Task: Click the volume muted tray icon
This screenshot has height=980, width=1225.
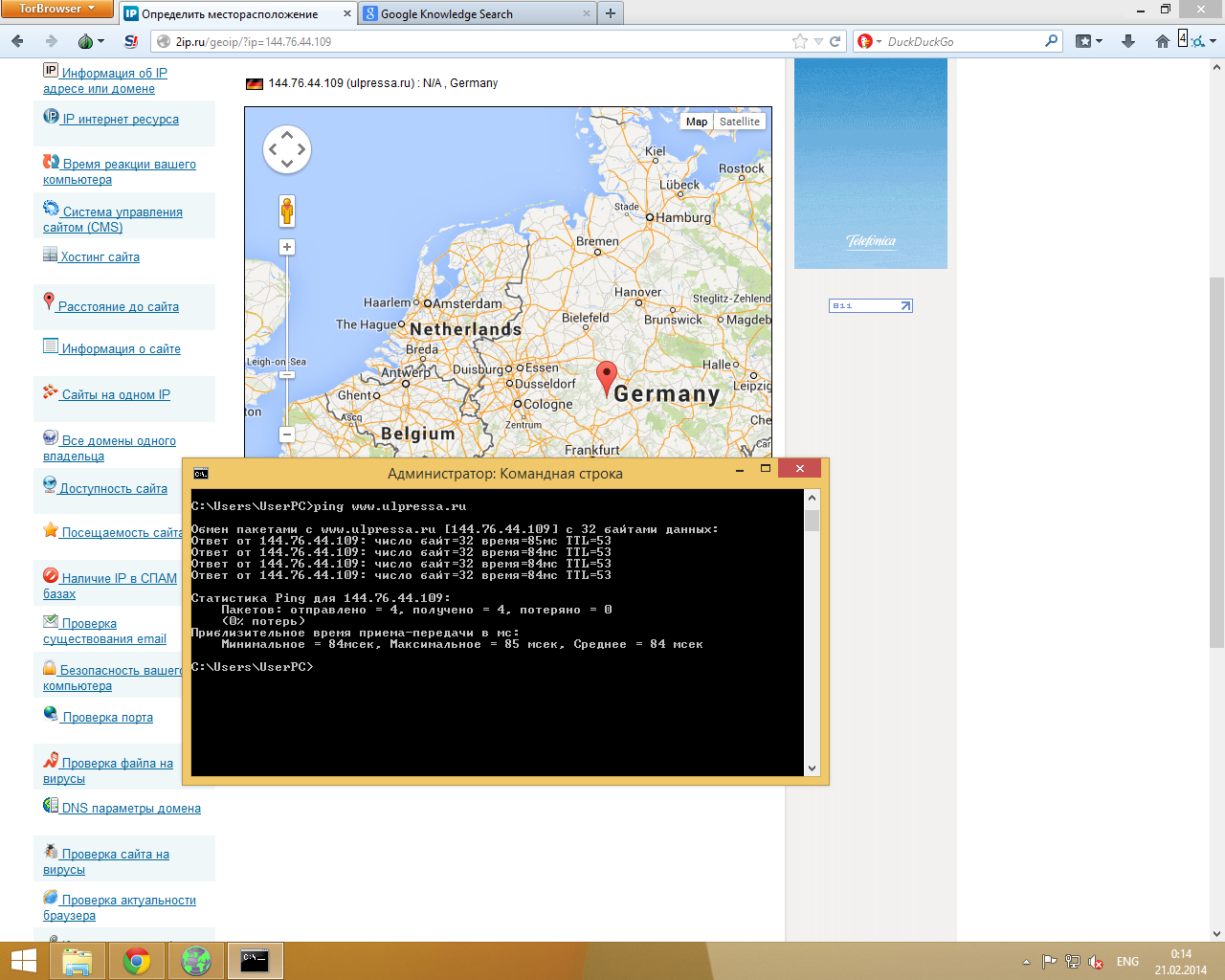Action: tap(1097, 962)
